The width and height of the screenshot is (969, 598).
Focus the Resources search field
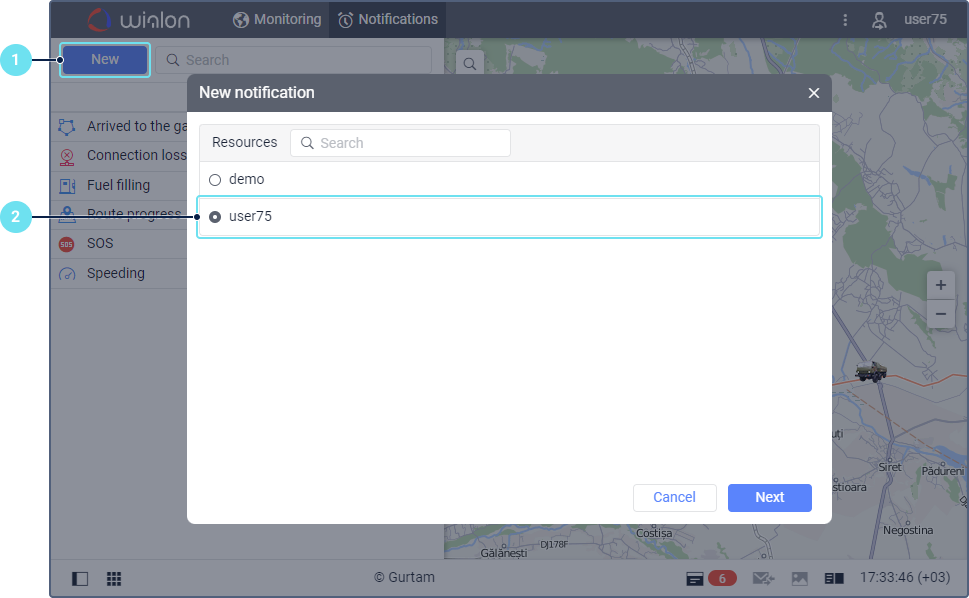[400, 143]
